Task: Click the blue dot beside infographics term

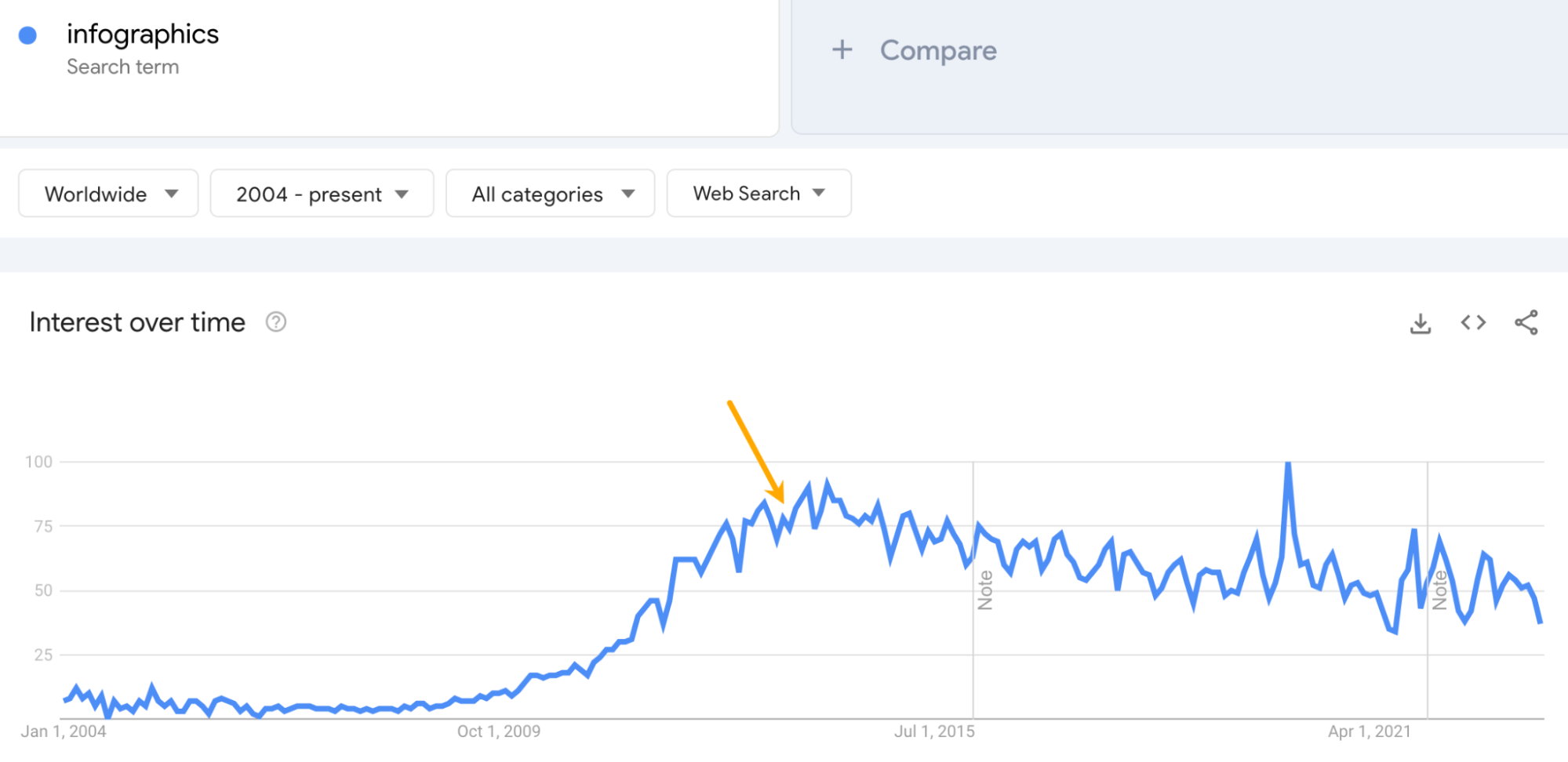Action: 28,34
